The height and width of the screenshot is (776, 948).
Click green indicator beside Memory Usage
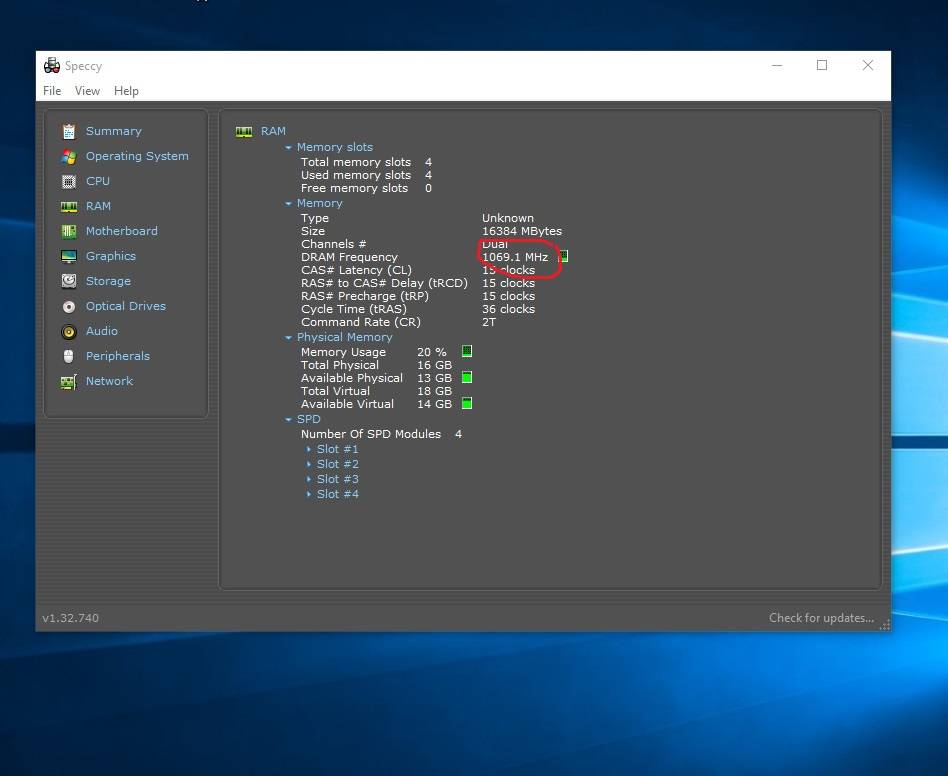point(467,351)
